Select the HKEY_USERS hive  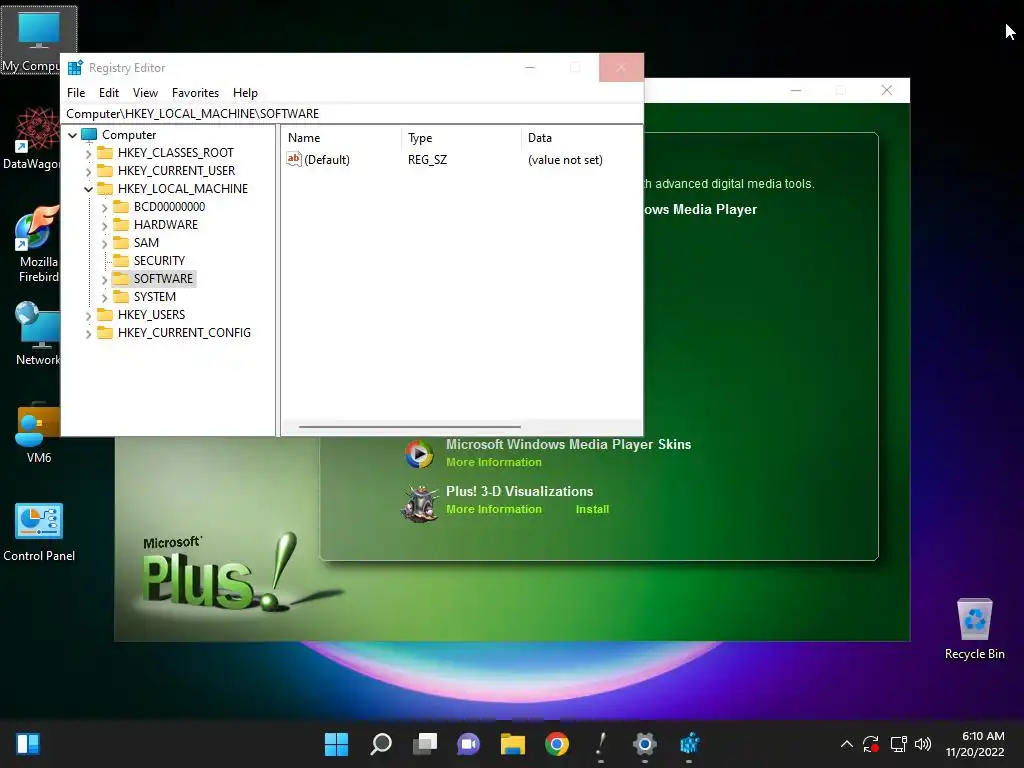(x=151, y=315)
